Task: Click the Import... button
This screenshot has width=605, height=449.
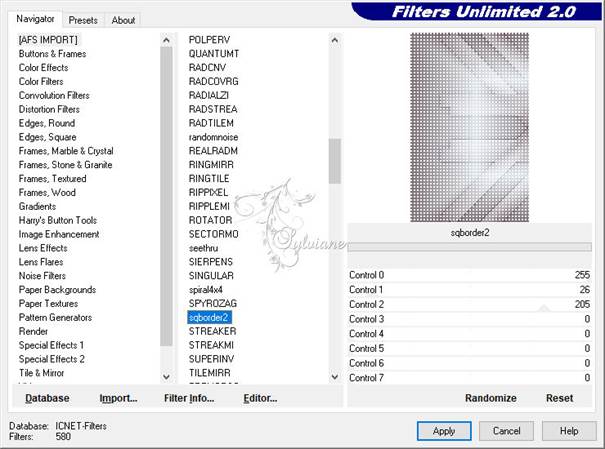Action: click(118, 398)
